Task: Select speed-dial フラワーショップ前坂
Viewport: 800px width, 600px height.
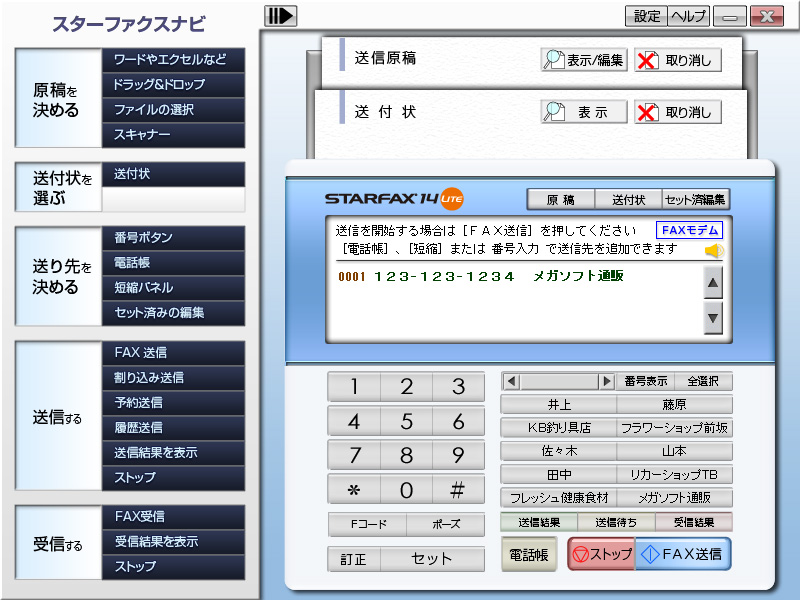Action: (674, 428)
